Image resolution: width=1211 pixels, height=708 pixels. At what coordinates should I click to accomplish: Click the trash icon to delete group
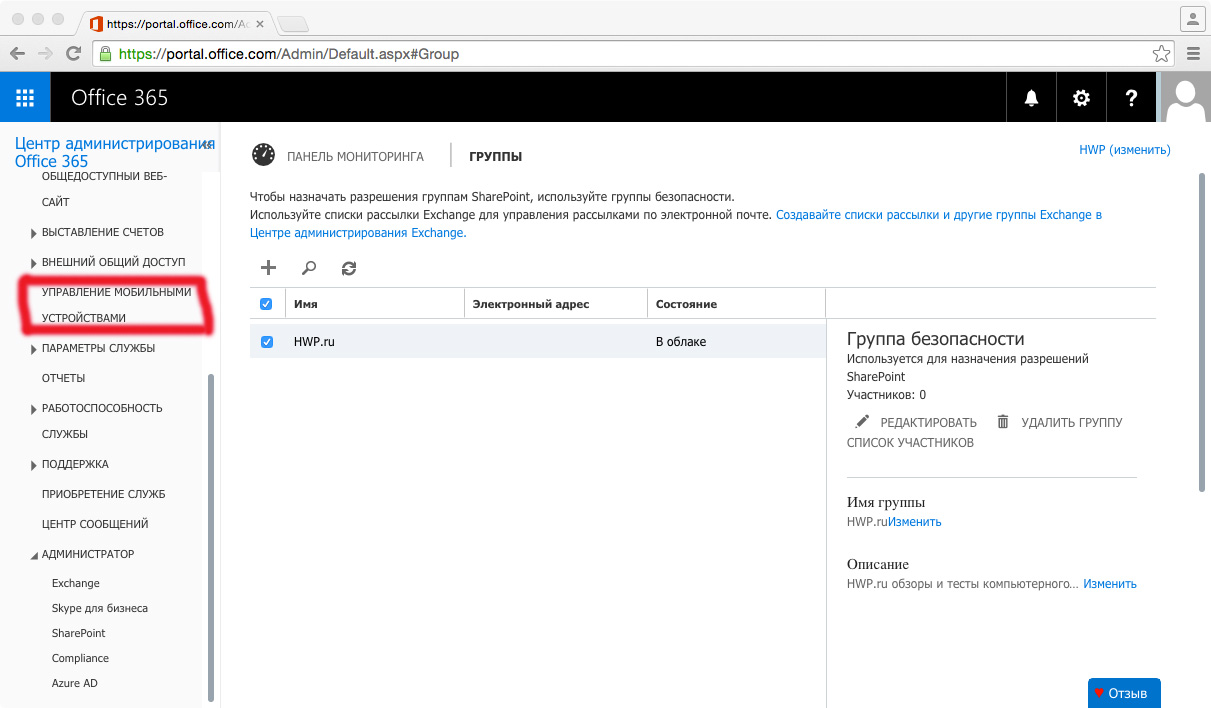pos(1003,422)
